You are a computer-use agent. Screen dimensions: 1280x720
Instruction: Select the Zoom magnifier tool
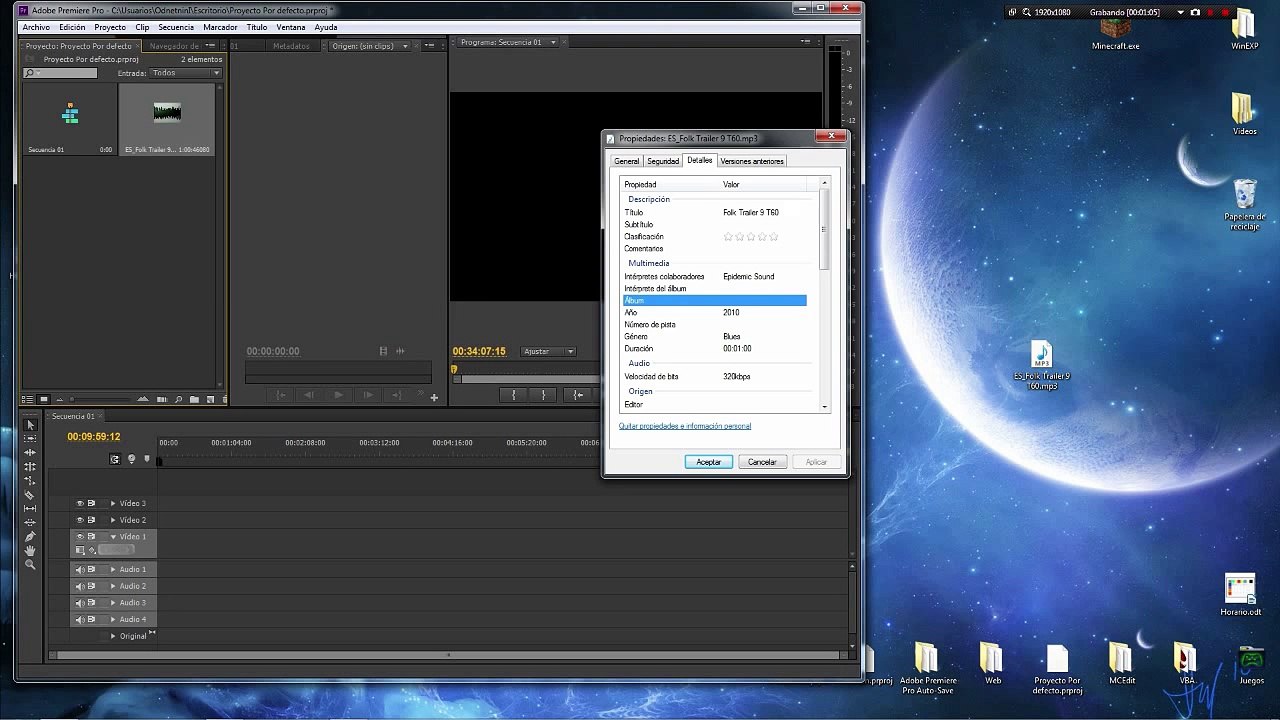[30, 564]
